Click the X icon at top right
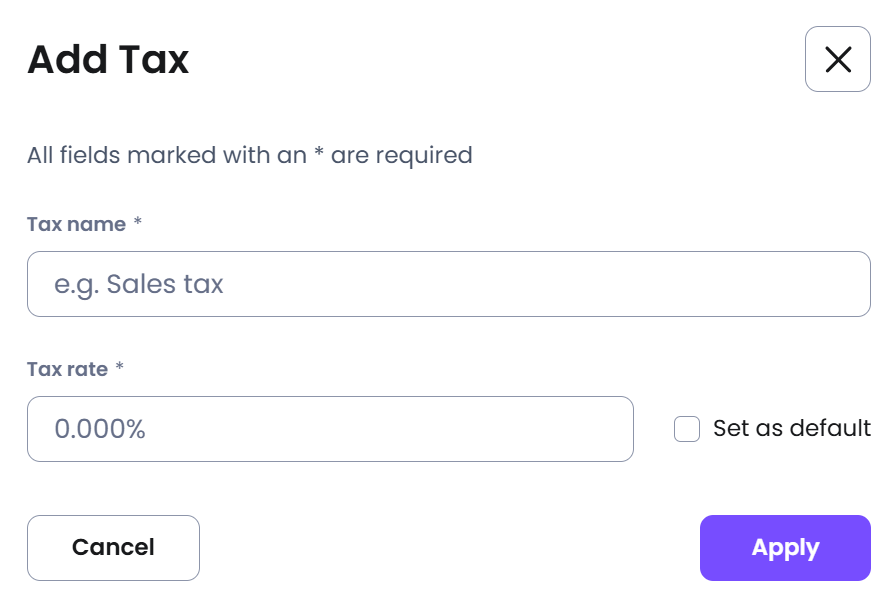This screenshot has width=894, height=605. click(838, 59)
